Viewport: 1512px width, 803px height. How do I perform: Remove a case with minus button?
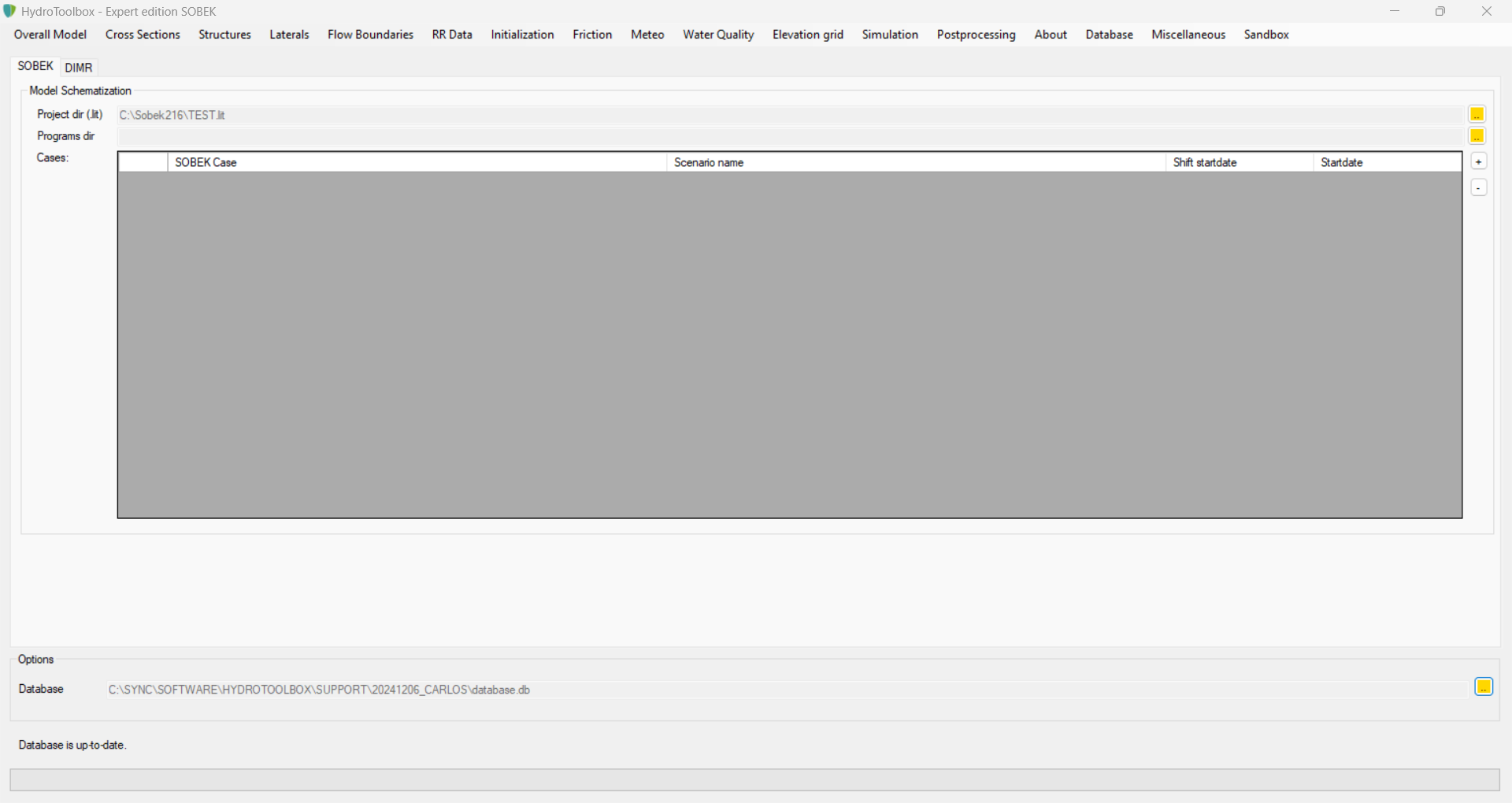(1478, 187)
